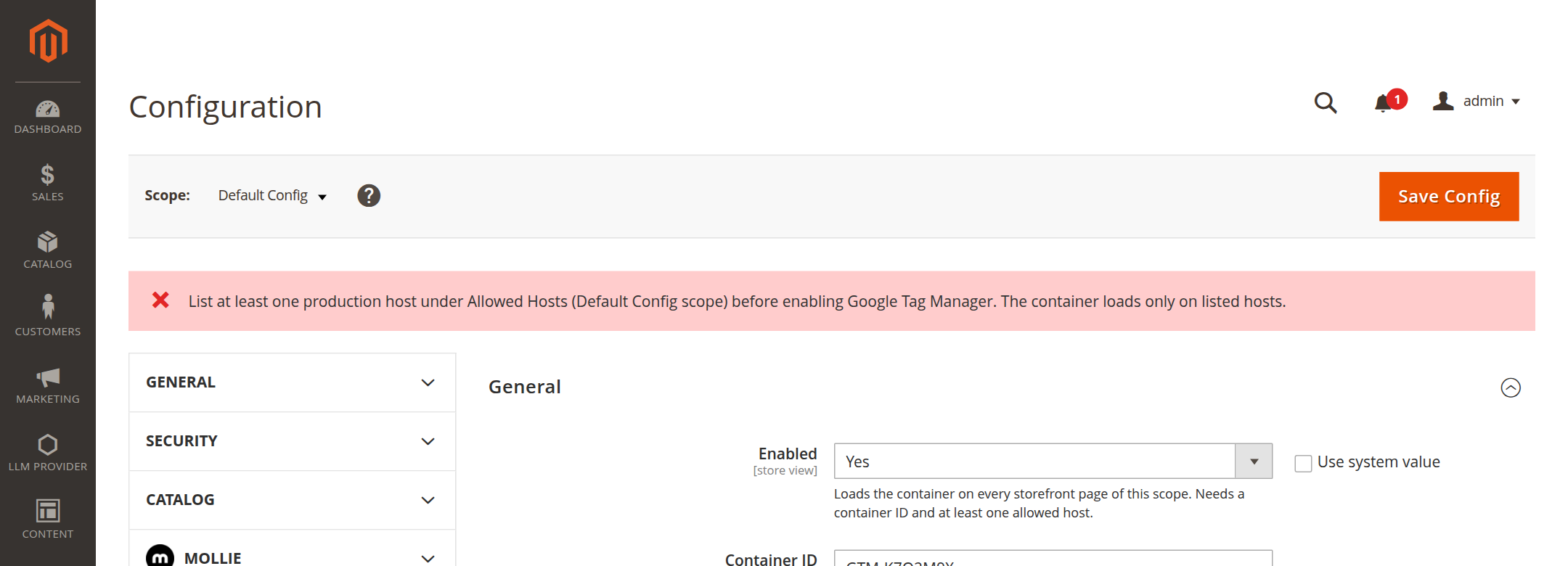Expand the GENERAL config tab
The height and width of the screenshot is (566, 1568).
pos(293,382)
